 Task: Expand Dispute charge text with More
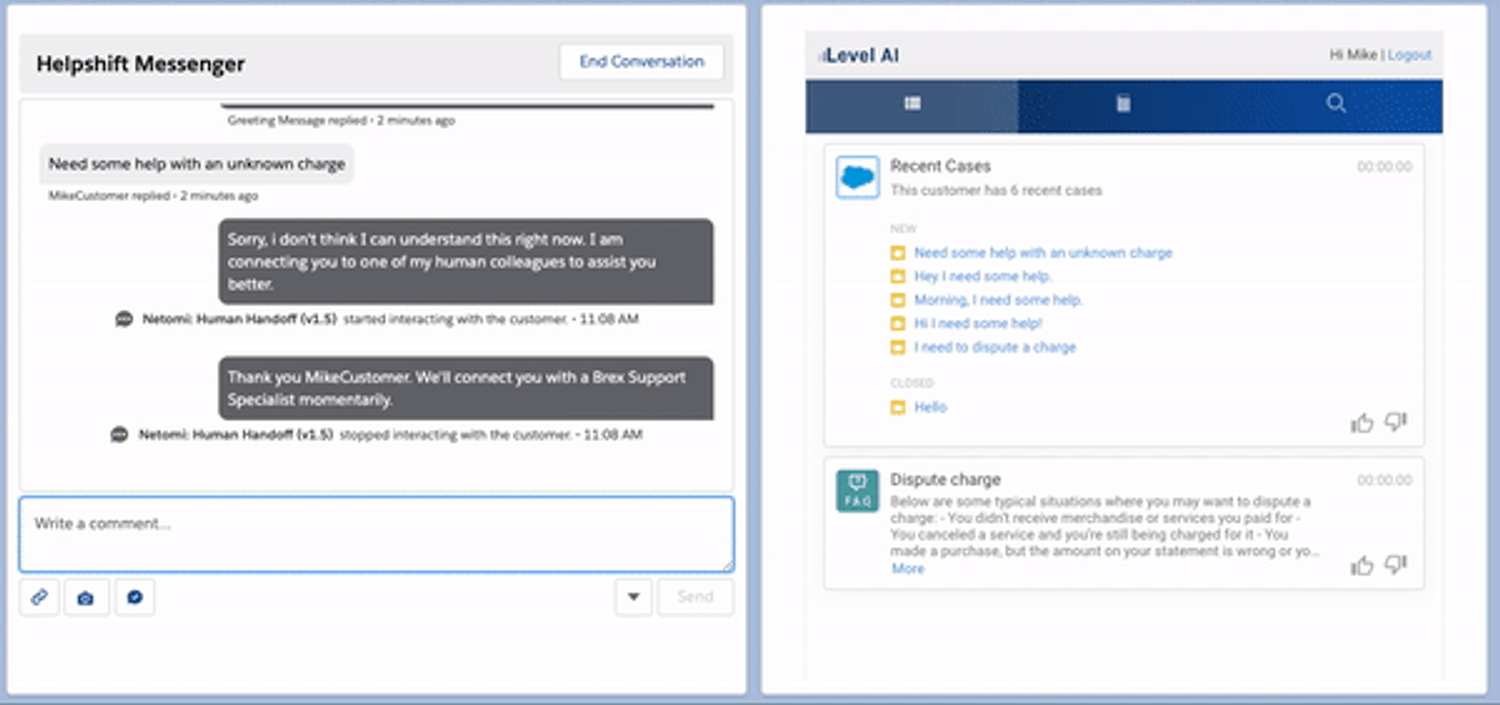pyautogui.click(x=908, y=568)
